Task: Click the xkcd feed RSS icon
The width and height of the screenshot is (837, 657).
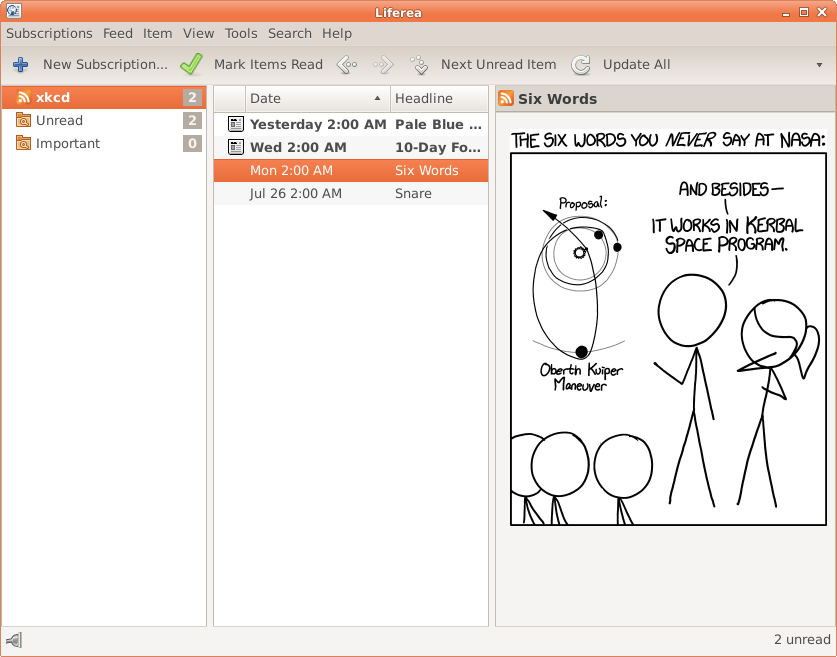Action: pos(23,98)
